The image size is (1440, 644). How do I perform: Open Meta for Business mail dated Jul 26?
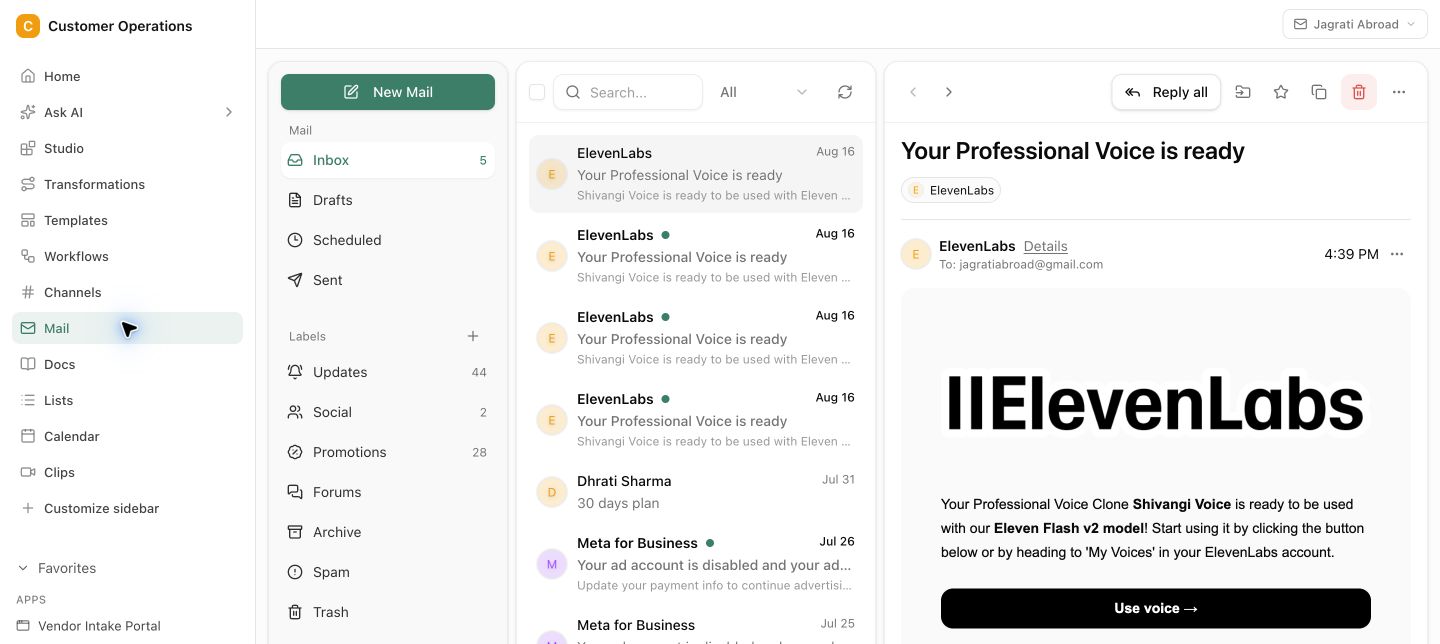696,564
